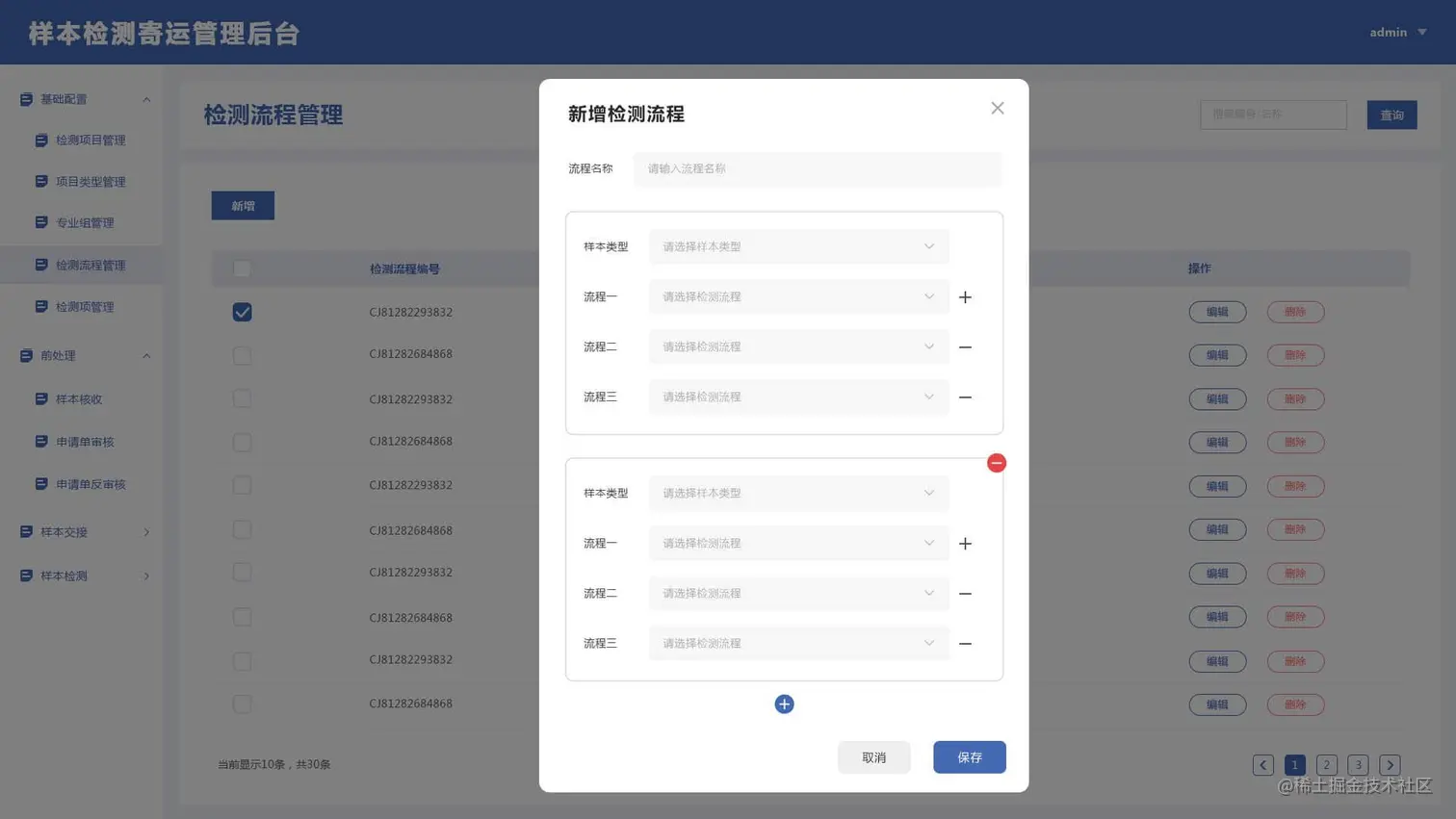Click the 取消 button

pyautogui.click(x=873, y=757)
